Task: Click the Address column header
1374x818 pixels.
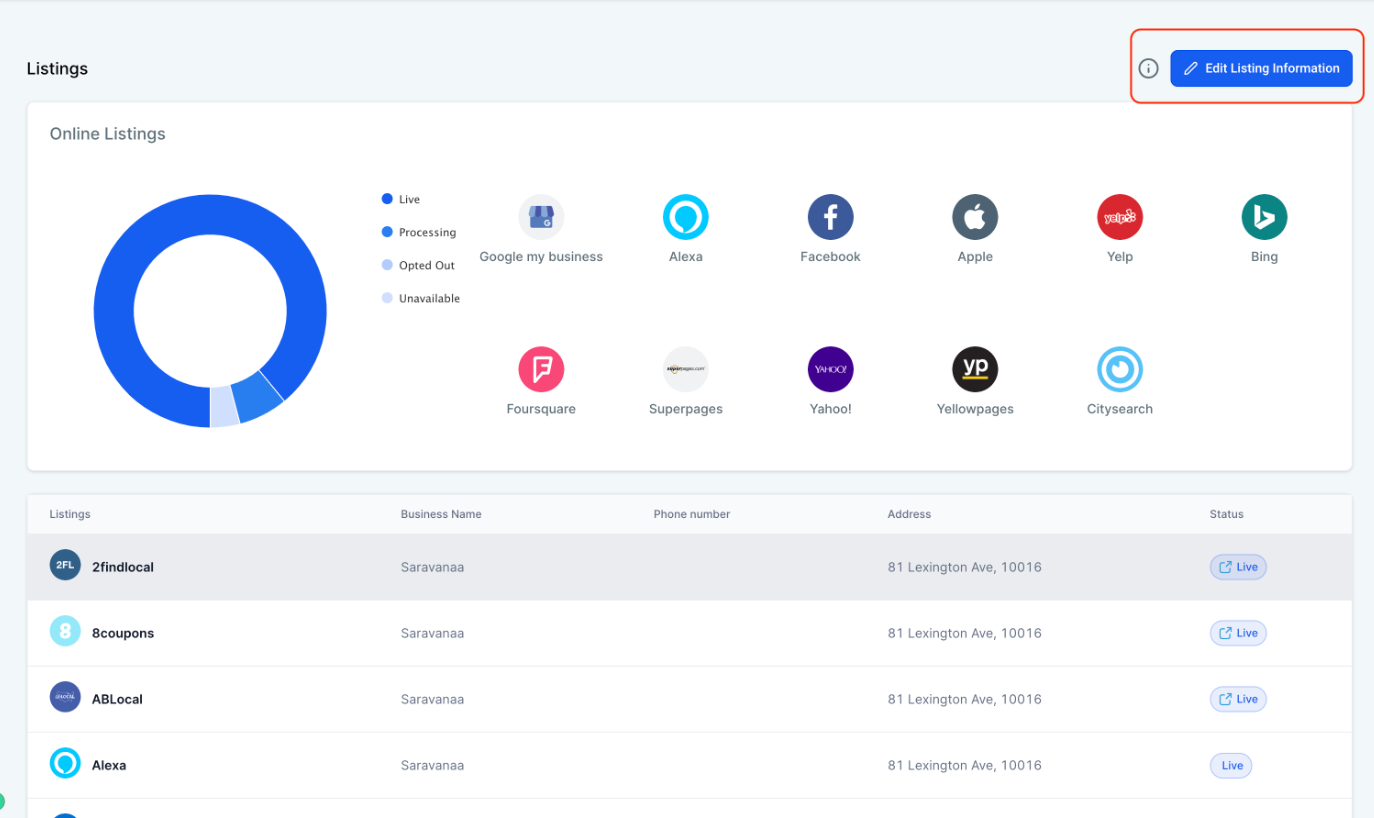Action: click(909, 514)
